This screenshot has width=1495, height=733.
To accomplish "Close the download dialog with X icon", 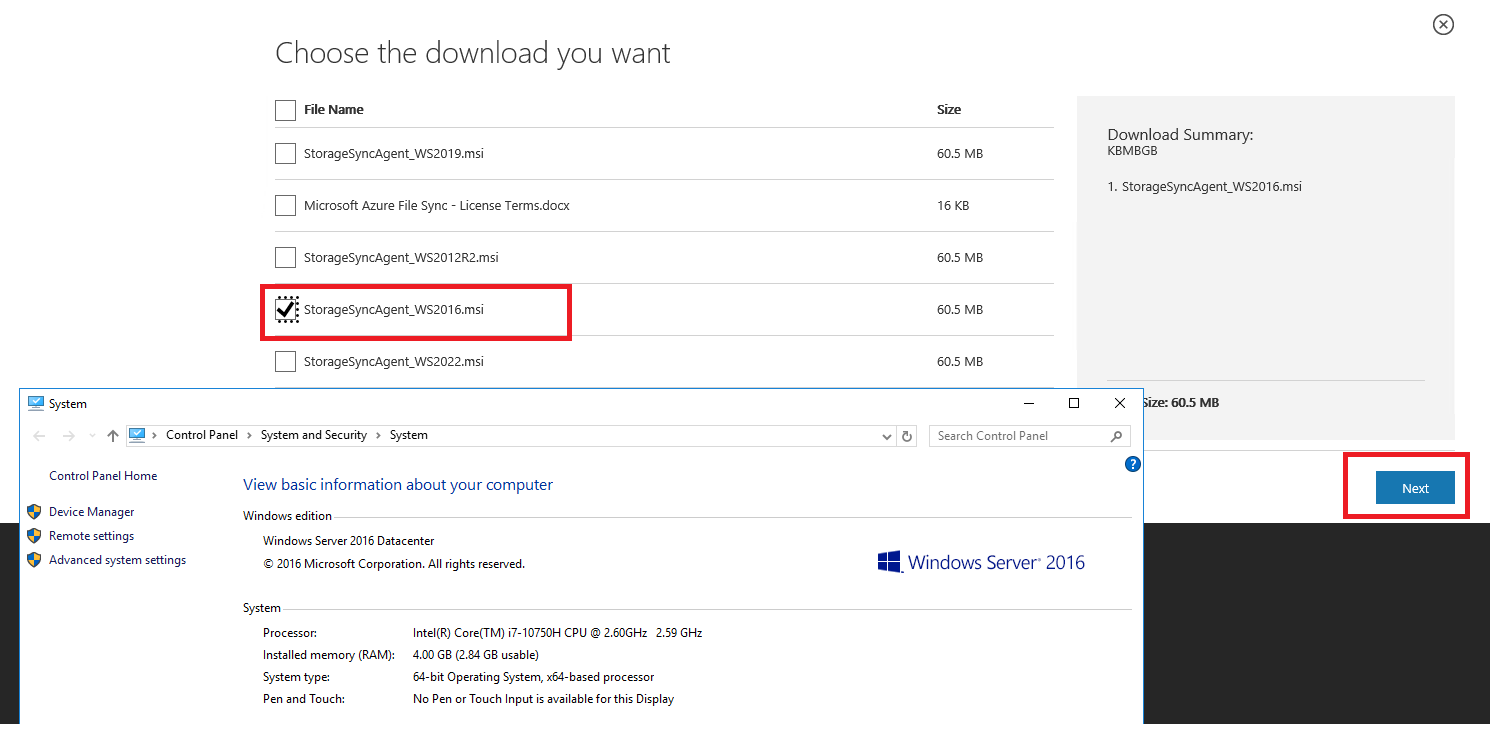I will tap(1443, 25).
